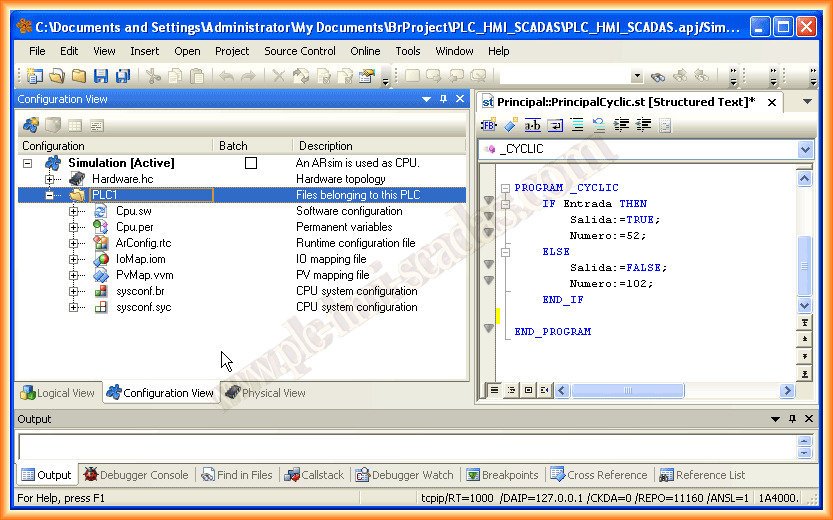Screen dimensions: 833x520
Task: Pin the Configuration View panel
Action: [x=444, y=99]
